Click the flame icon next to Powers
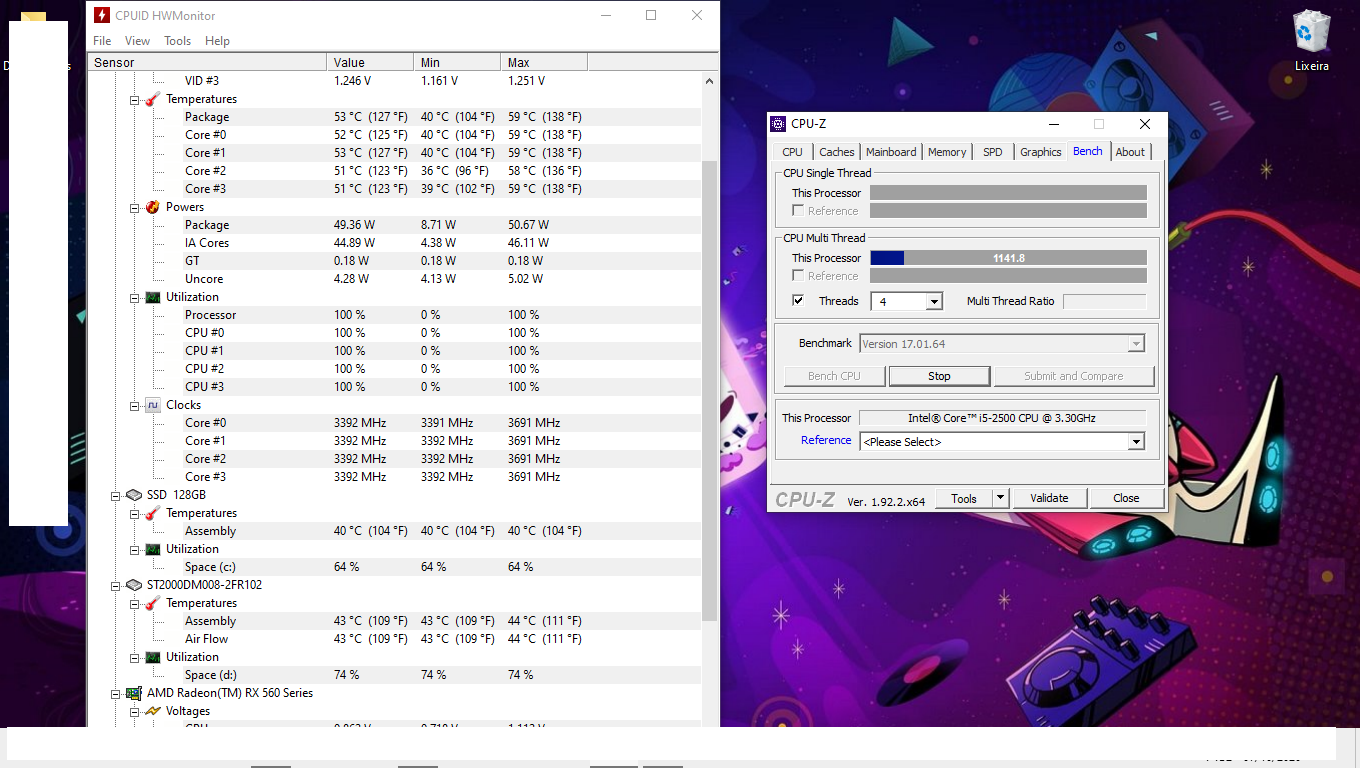Viewport: 1360px width, 768px height. tap(152, 207)
